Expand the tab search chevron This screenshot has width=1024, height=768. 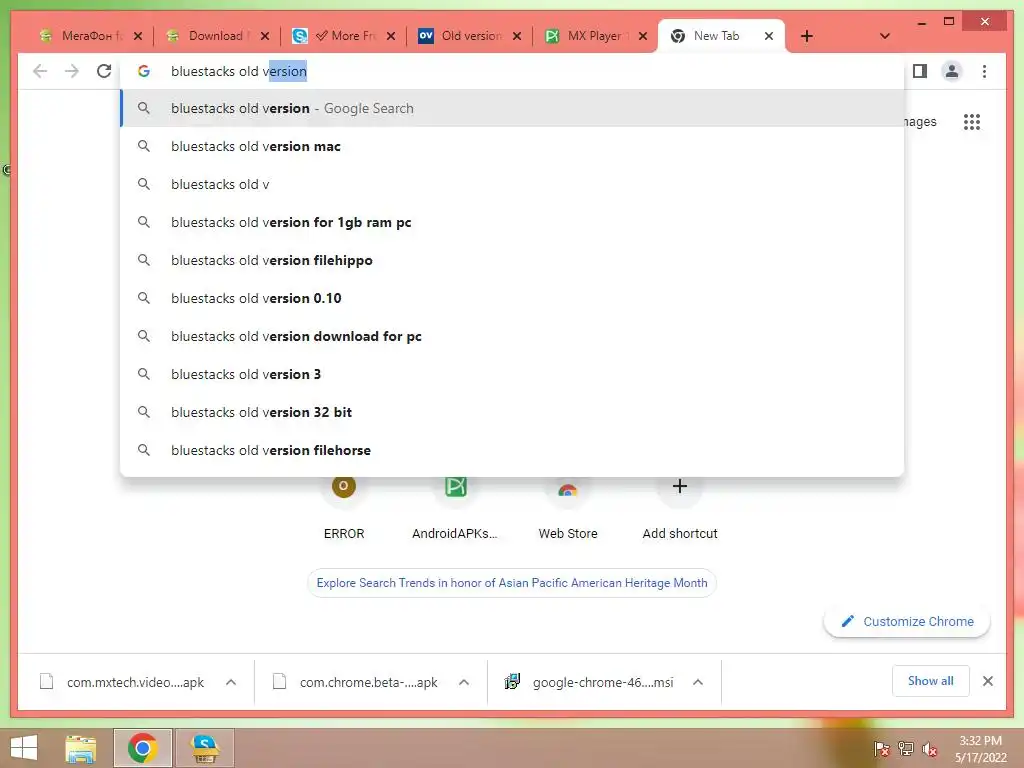884,36
